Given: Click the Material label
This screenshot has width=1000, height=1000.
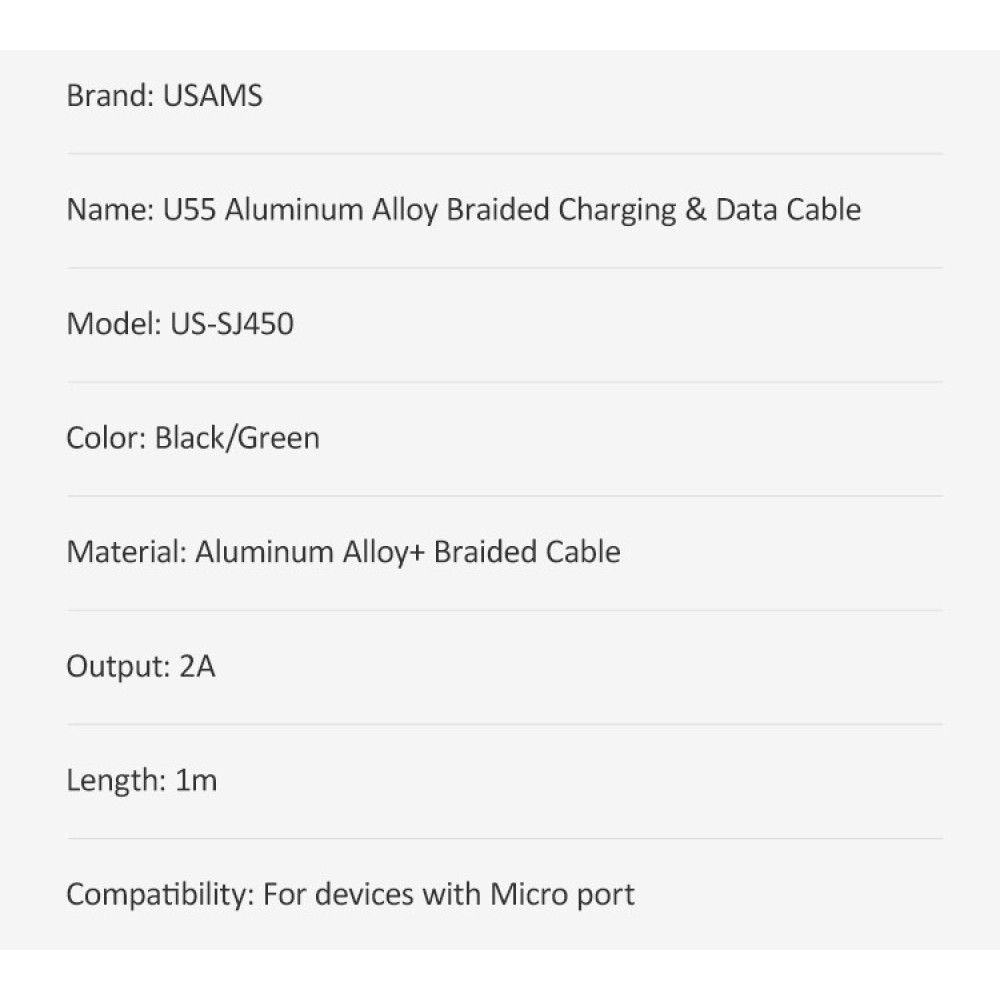Looking at the screenshot, I should pos(126,552).
